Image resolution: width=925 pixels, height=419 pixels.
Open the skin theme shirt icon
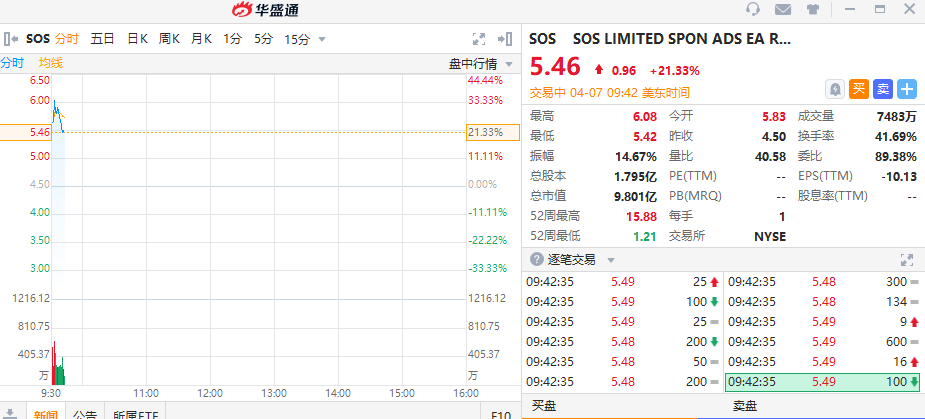point(812,10)
